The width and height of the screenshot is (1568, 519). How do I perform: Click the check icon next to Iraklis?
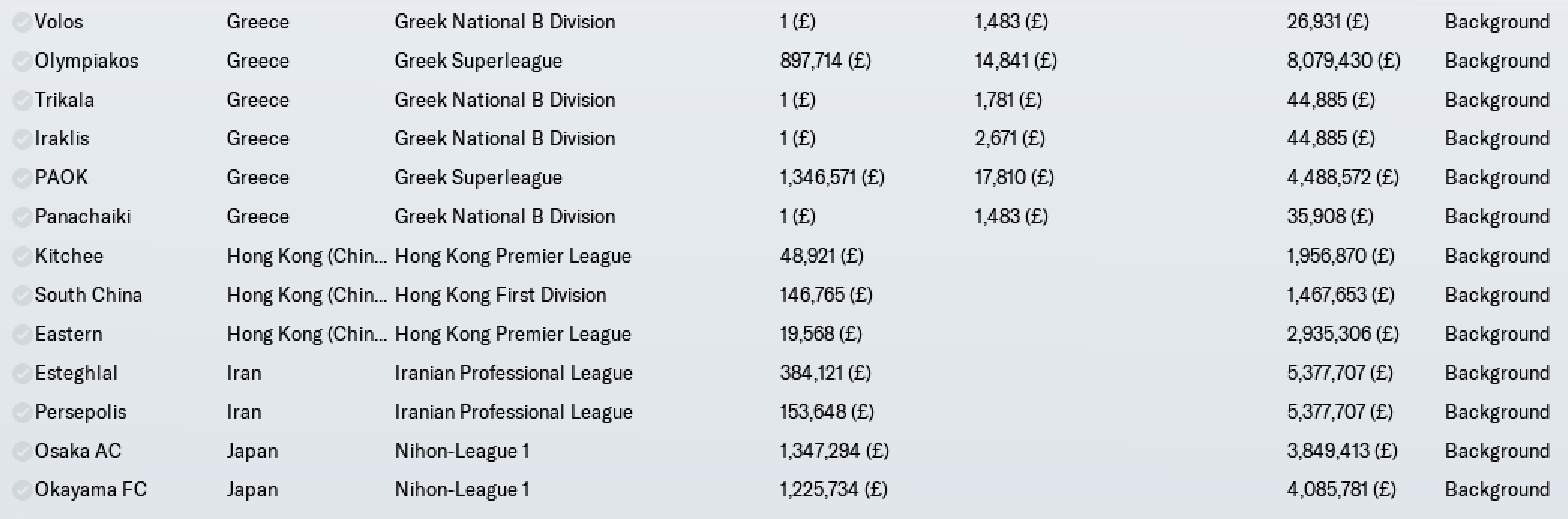point(22,139)
